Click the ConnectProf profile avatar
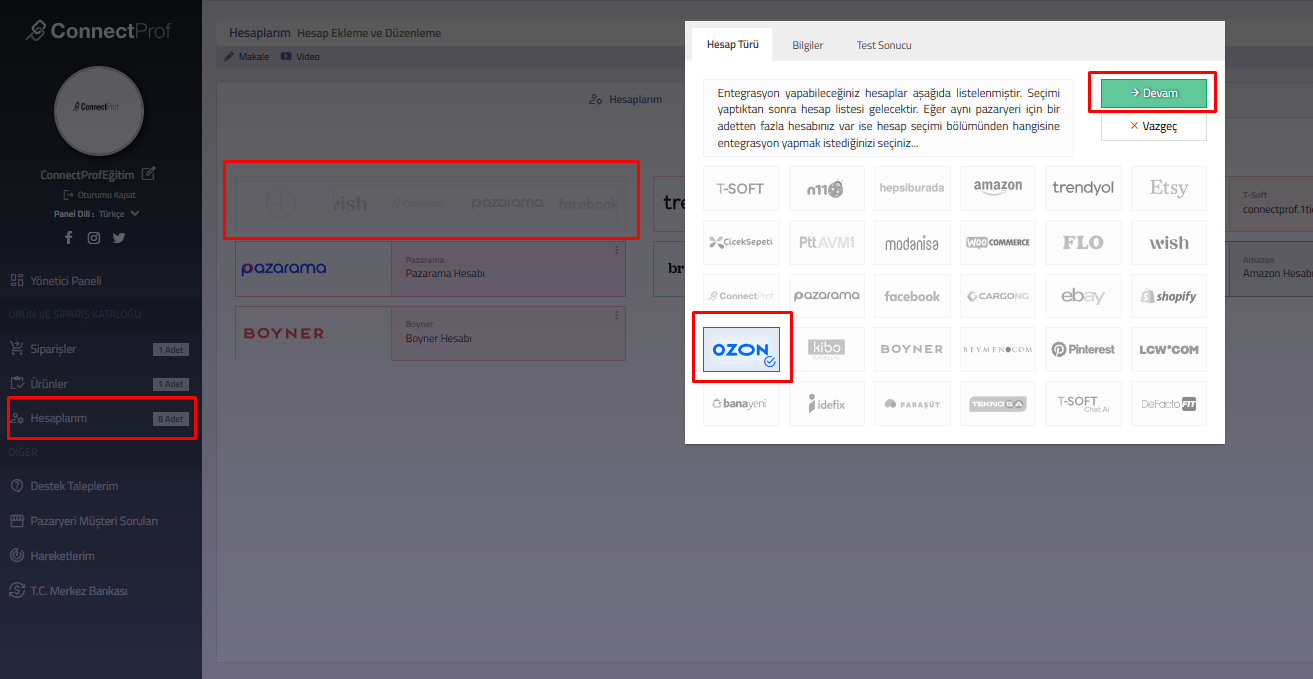This screenshot has height=679, width=1313. point(99,111)
